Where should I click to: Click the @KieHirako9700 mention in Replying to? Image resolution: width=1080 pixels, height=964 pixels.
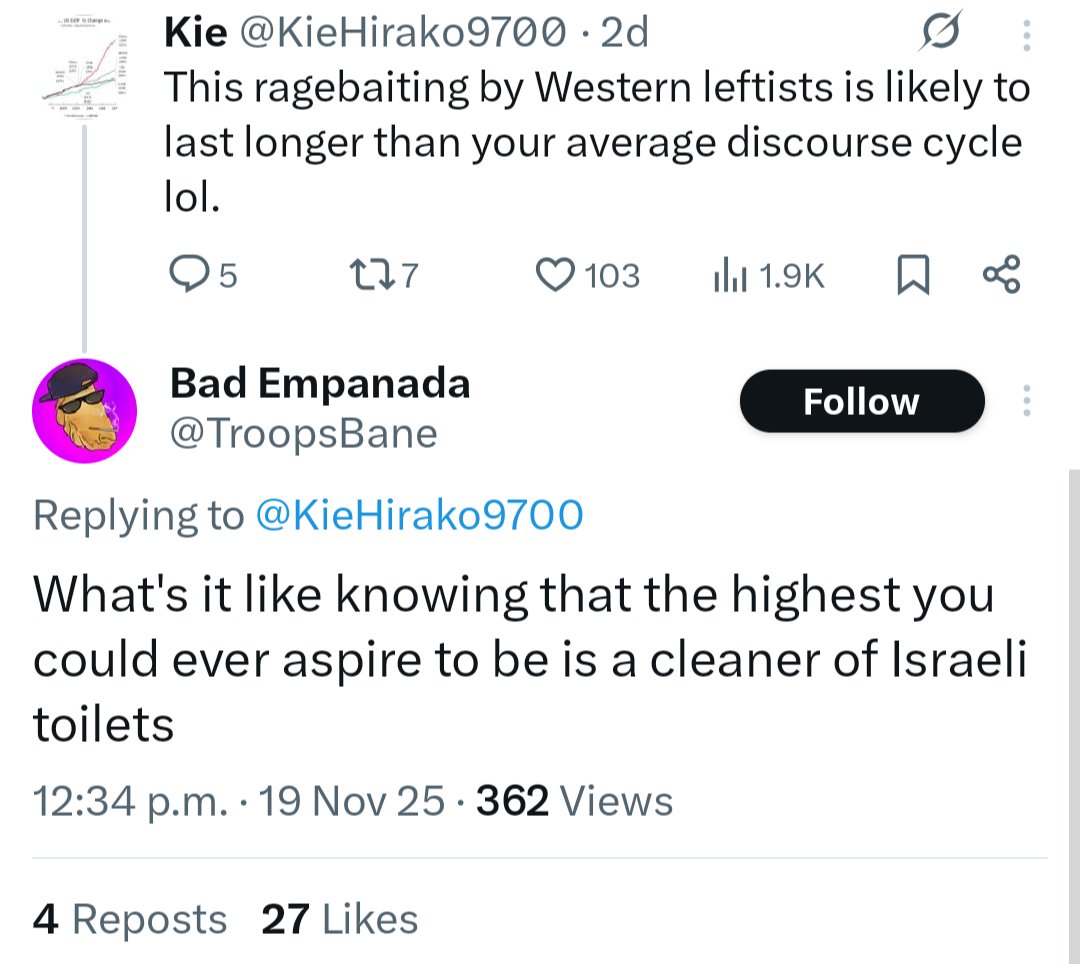coord(420,515)
